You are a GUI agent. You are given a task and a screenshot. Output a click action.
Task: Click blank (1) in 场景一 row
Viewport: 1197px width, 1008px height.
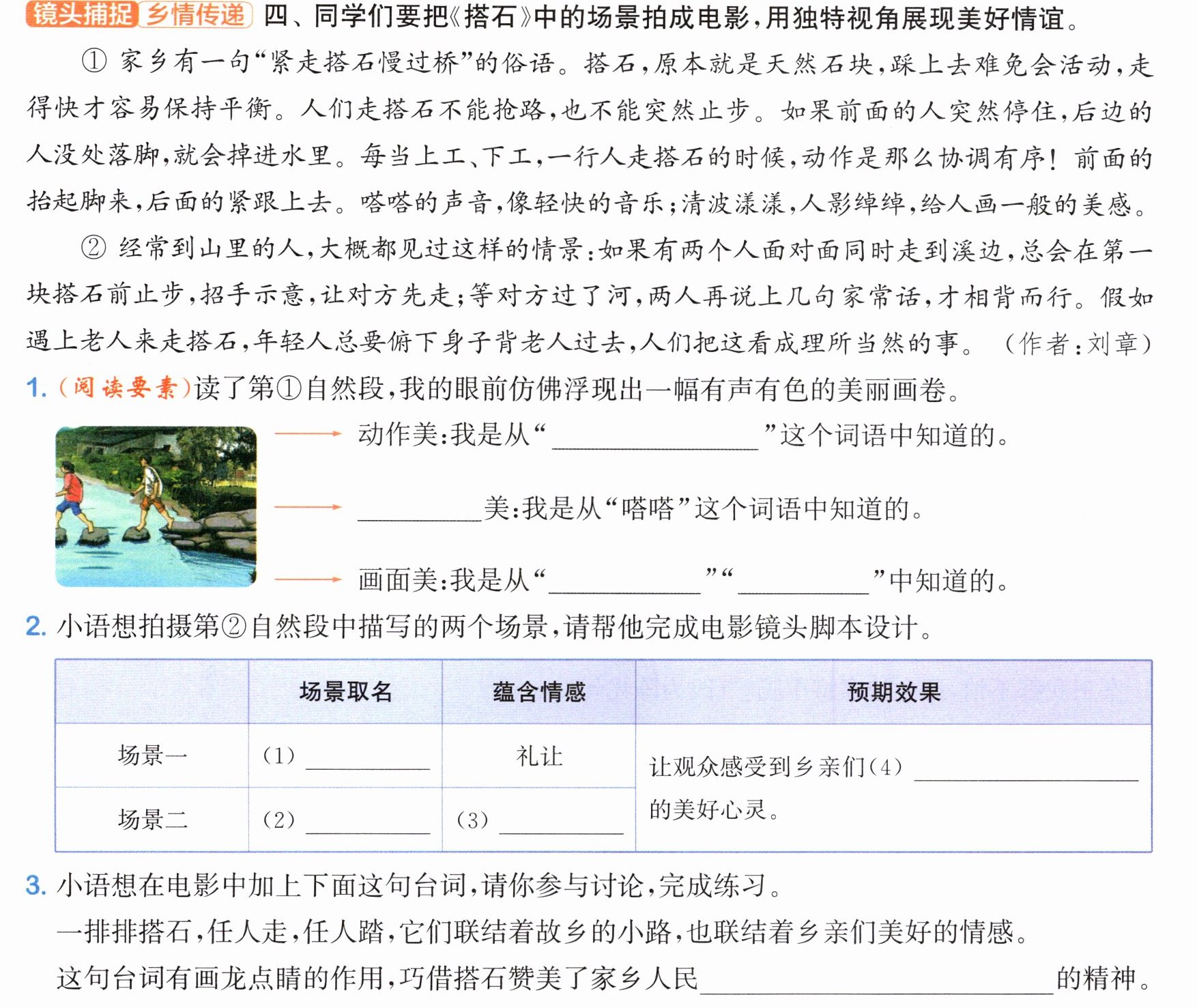pos(368,758)
